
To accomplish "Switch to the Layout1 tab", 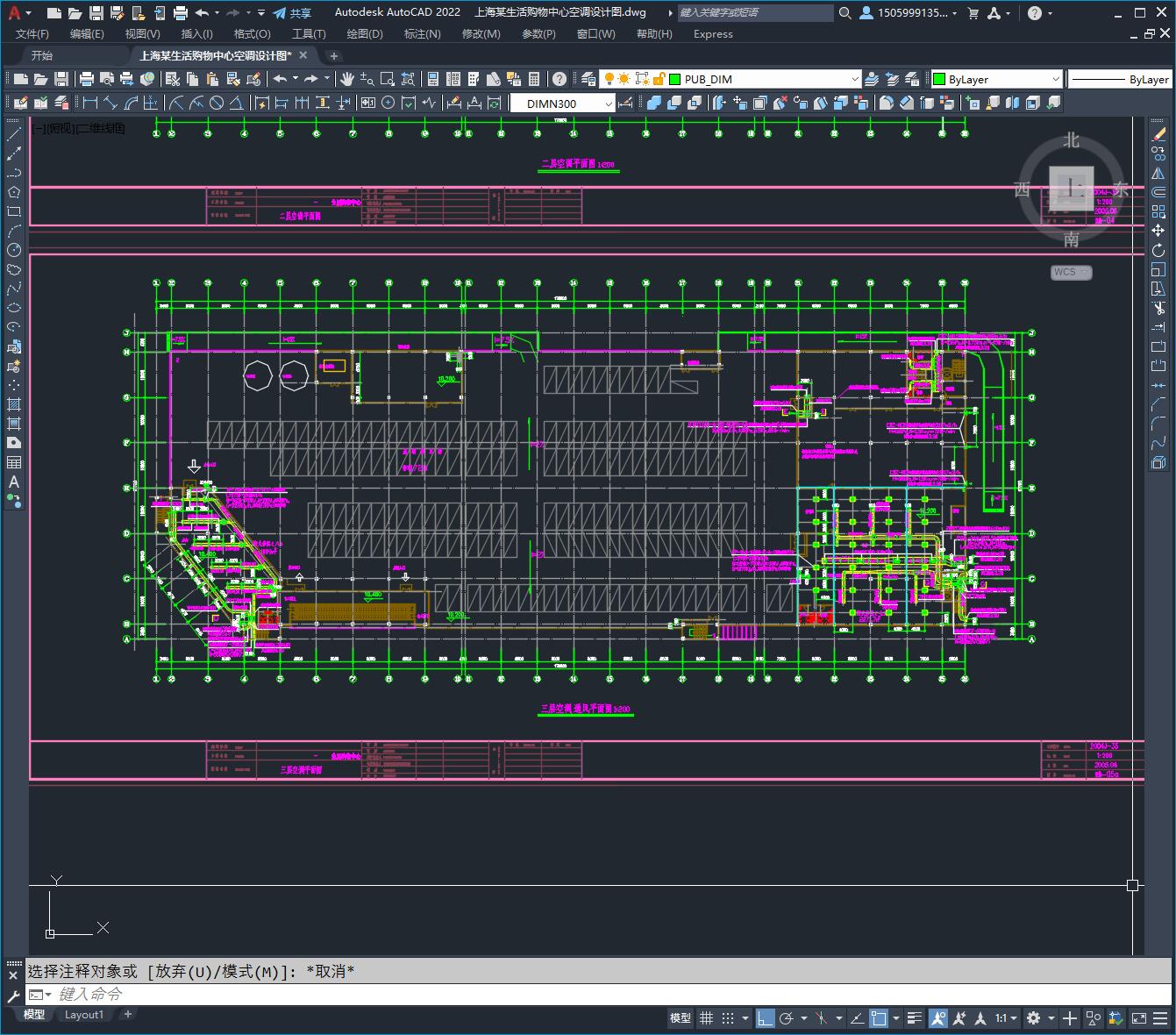I will coord(84,1015).
